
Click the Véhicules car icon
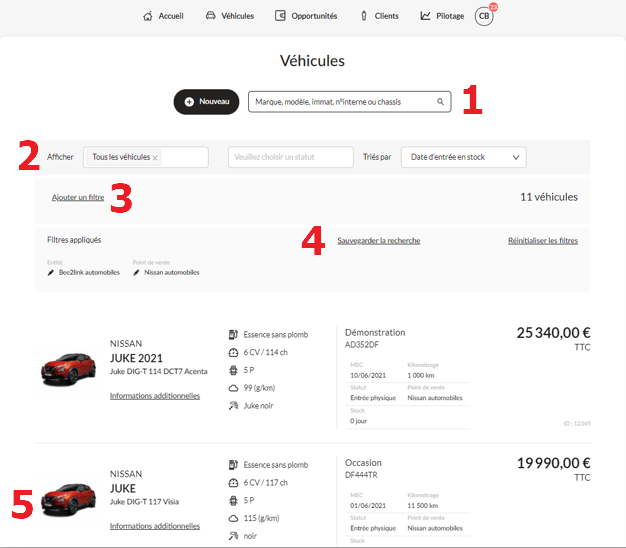click(210, 16)
